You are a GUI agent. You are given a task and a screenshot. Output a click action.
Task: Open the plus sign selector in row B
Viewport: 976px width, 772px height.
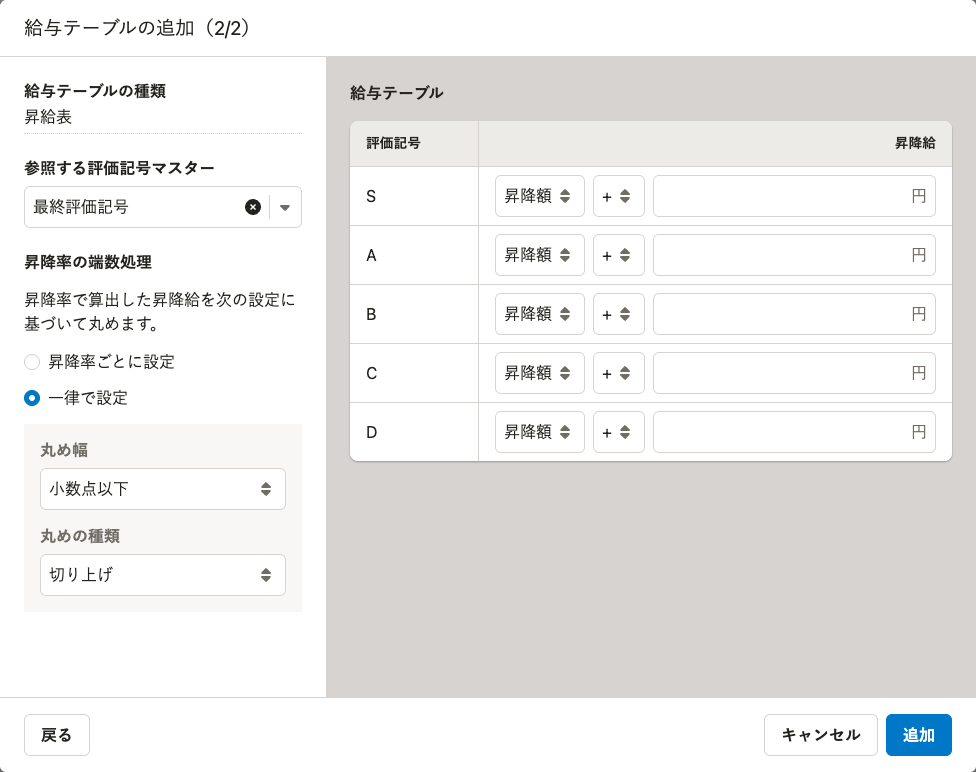click(618, 314)
